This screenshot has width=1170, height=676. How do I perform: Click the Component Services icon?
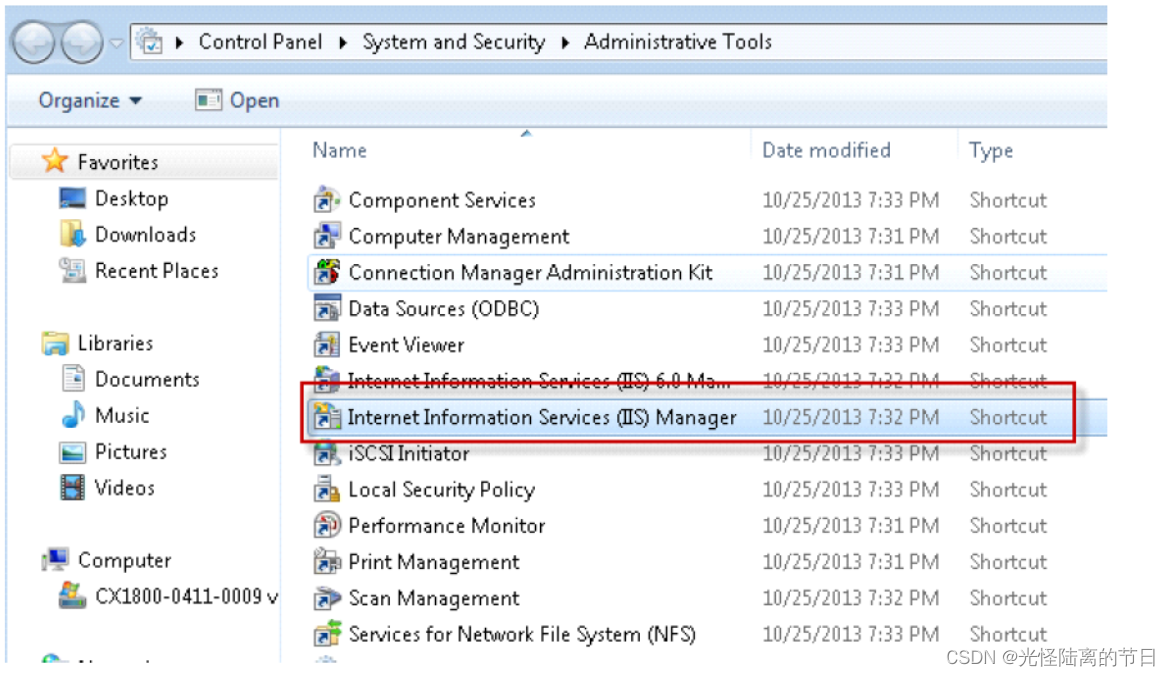tap(327, 200)
